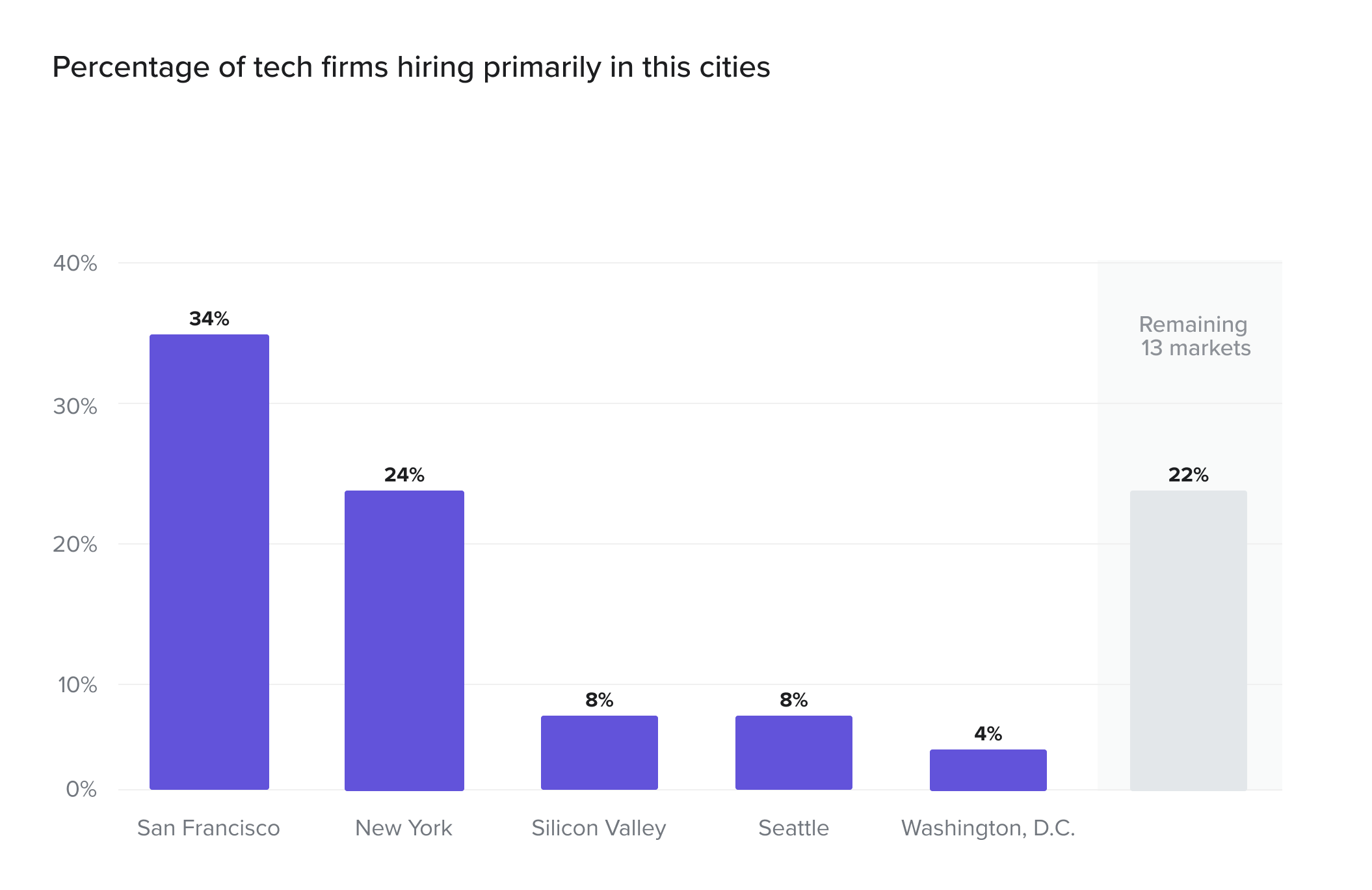Click the gray Remaining markets 22% bar
Viewport: 1372px width, 890px height.
[1189, 641]
